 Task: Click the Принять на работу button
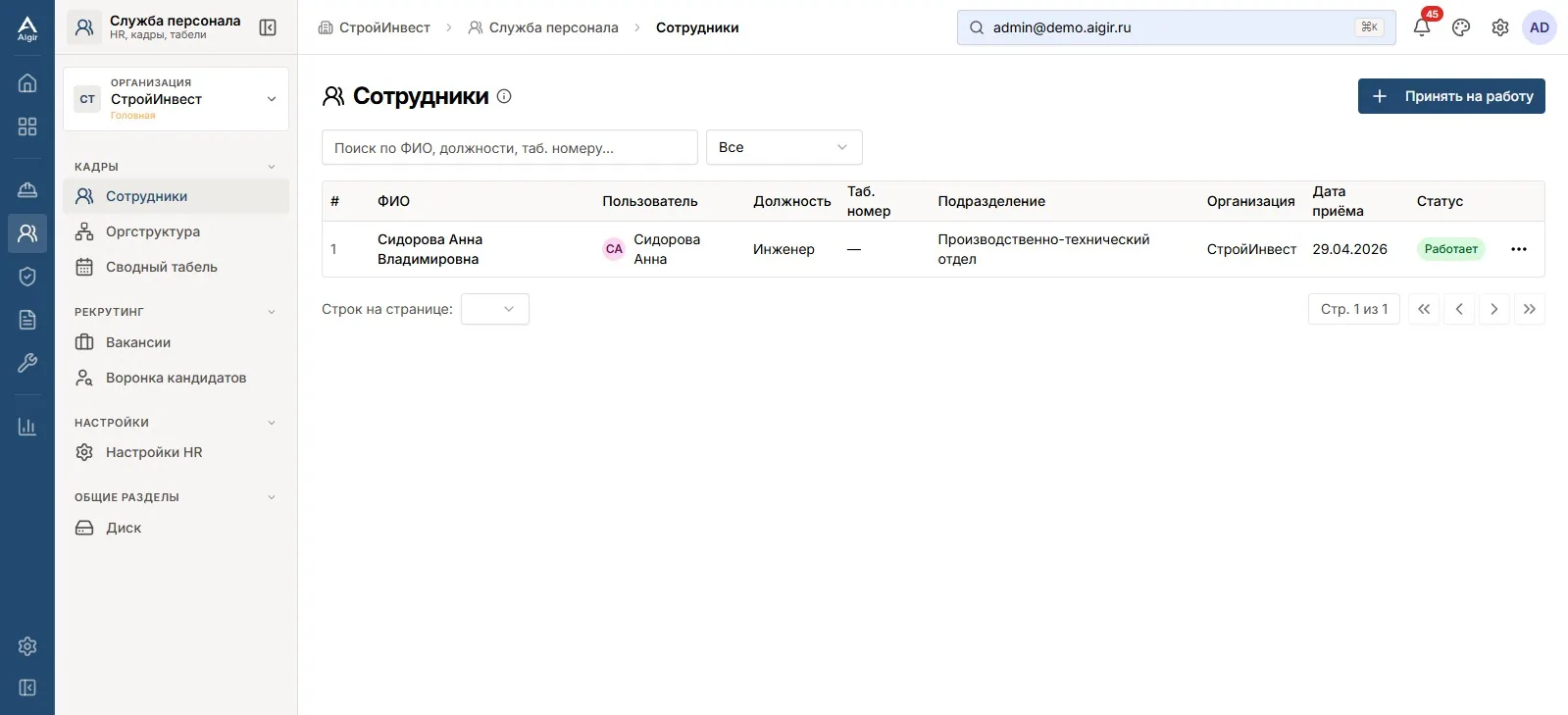(x=1451, y=96)
